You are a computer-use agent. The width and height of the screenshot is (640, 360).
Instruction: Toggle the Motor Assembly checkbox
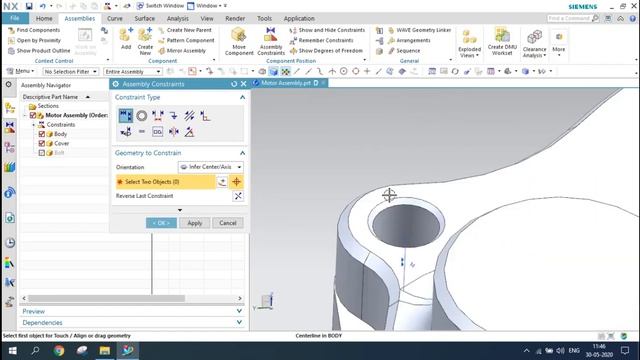[x=33, y=115]
